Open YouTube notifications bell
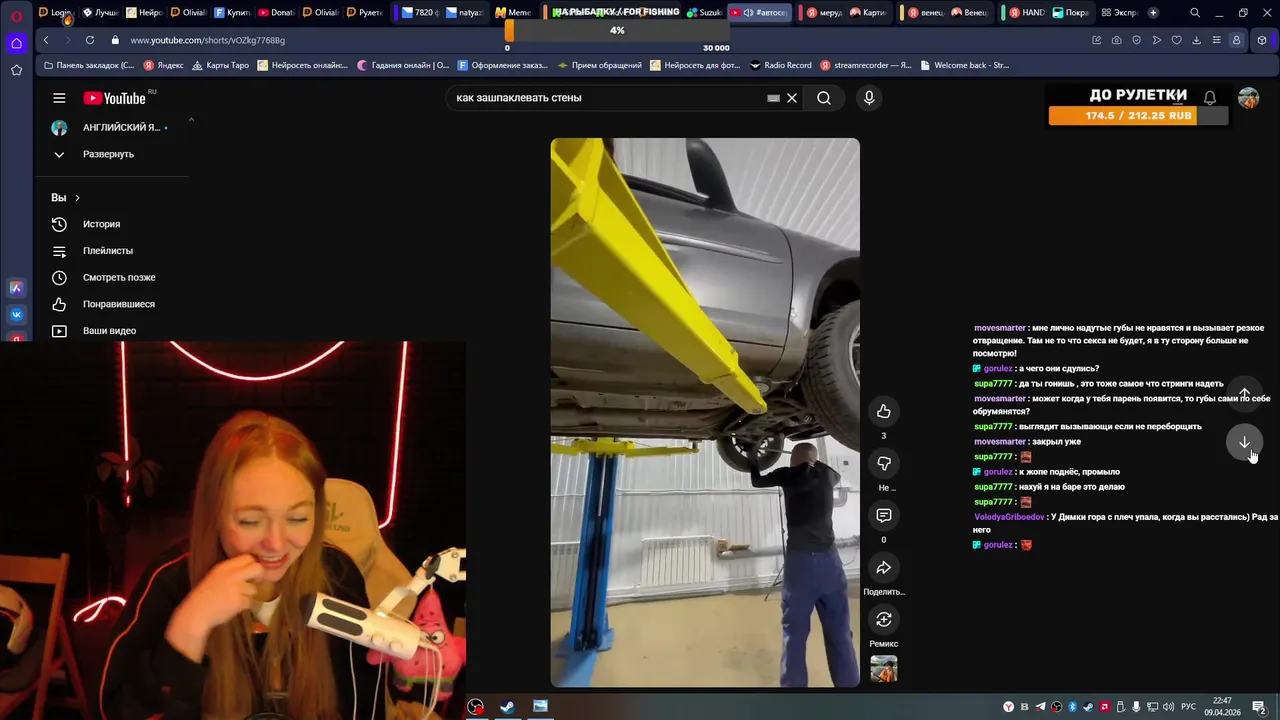The width and height of the screenshot is (1280, 720). (1210, 98)
